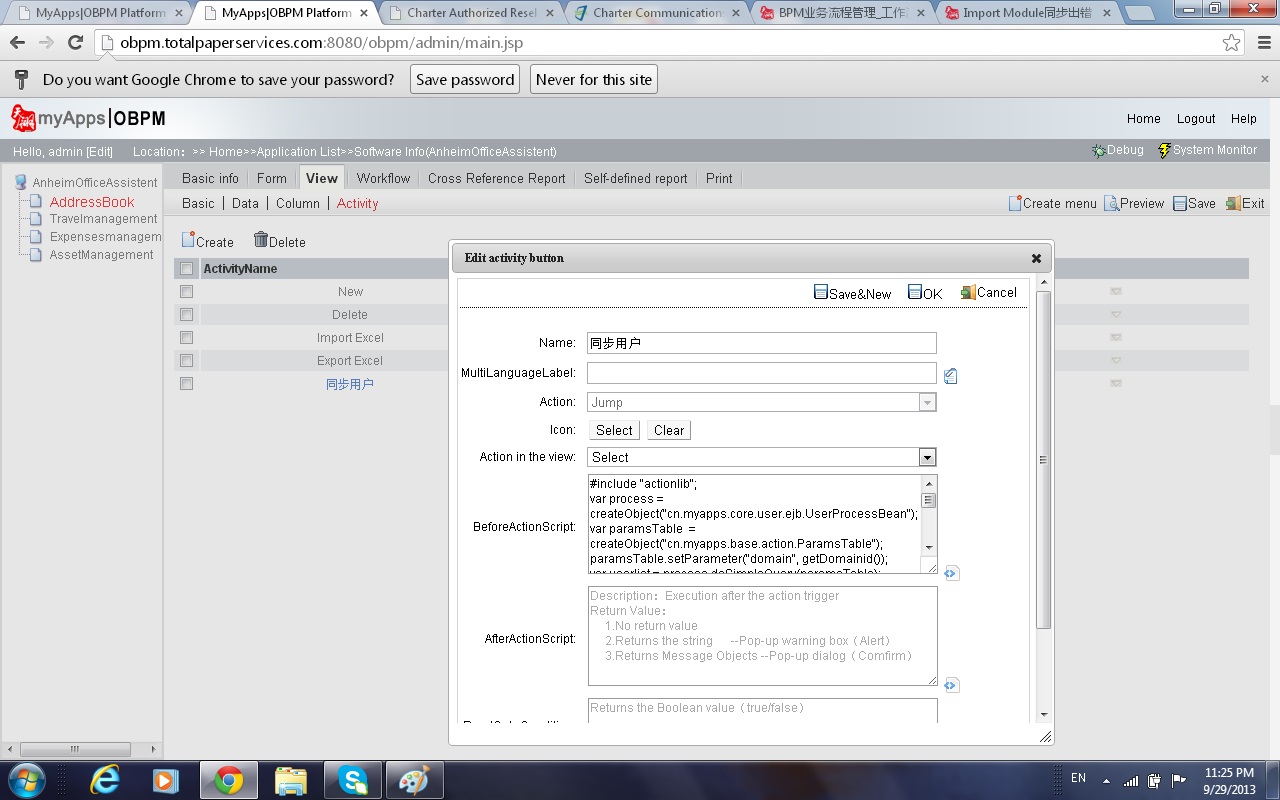Screen dimensions: 1280x800
Task: Click the myApps OBPM logo
Action: 88,118
